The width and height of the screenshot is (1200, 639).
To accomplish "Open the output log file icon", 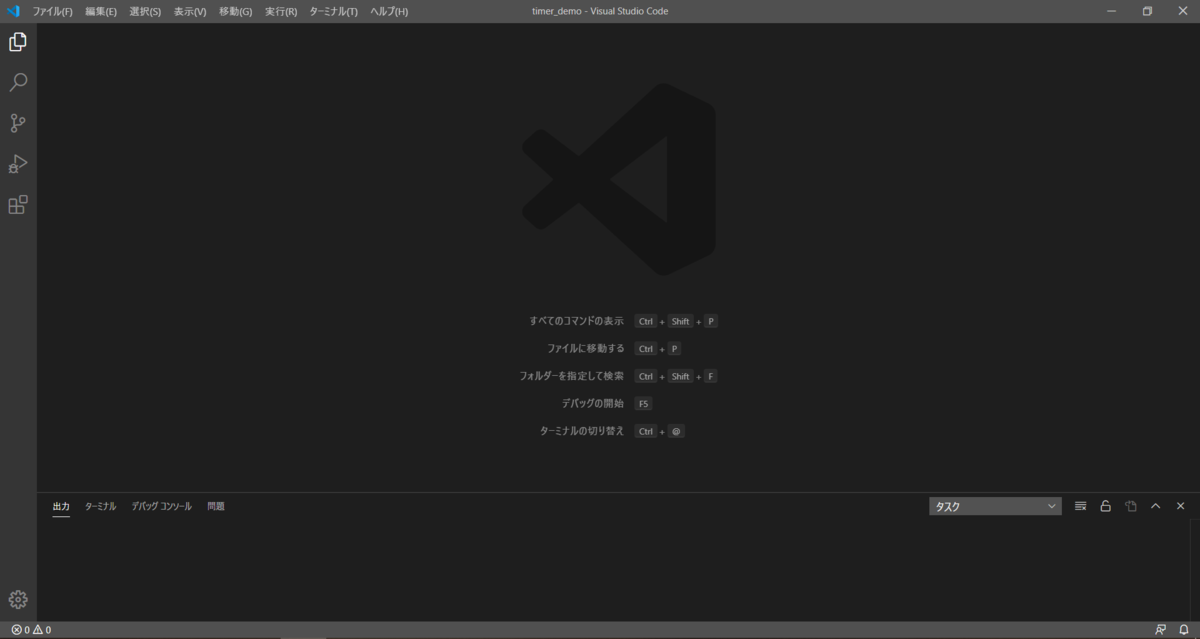I will click(x=1130, y=506).
